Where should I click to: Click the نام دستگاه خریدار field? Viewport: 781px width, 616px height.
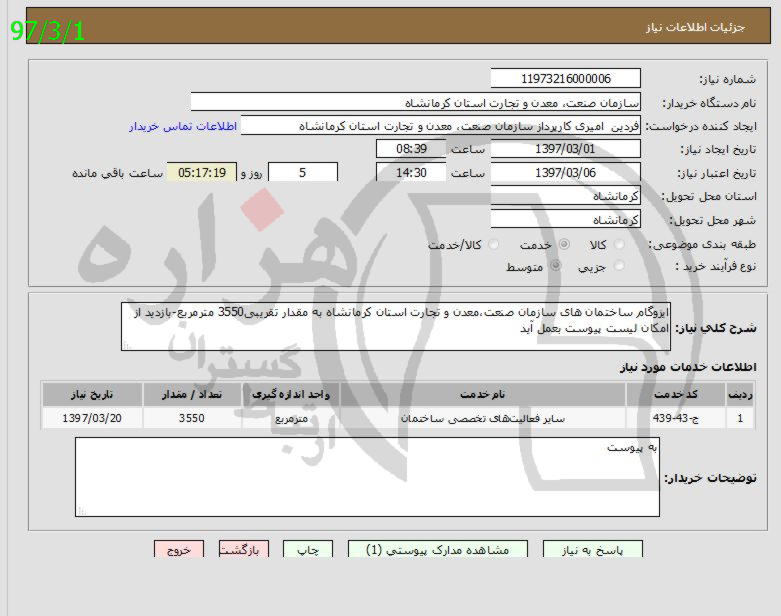[415, 103]
